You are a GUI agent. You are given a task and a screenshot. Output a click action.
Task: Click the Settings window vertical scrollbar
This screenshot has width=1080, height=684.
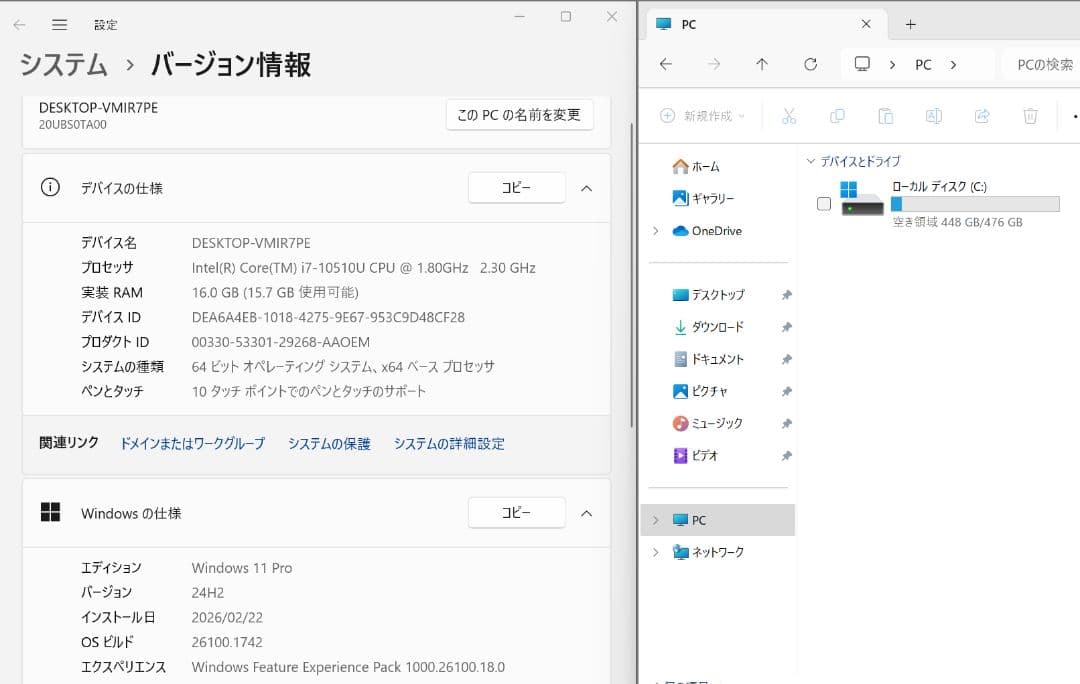632,276
